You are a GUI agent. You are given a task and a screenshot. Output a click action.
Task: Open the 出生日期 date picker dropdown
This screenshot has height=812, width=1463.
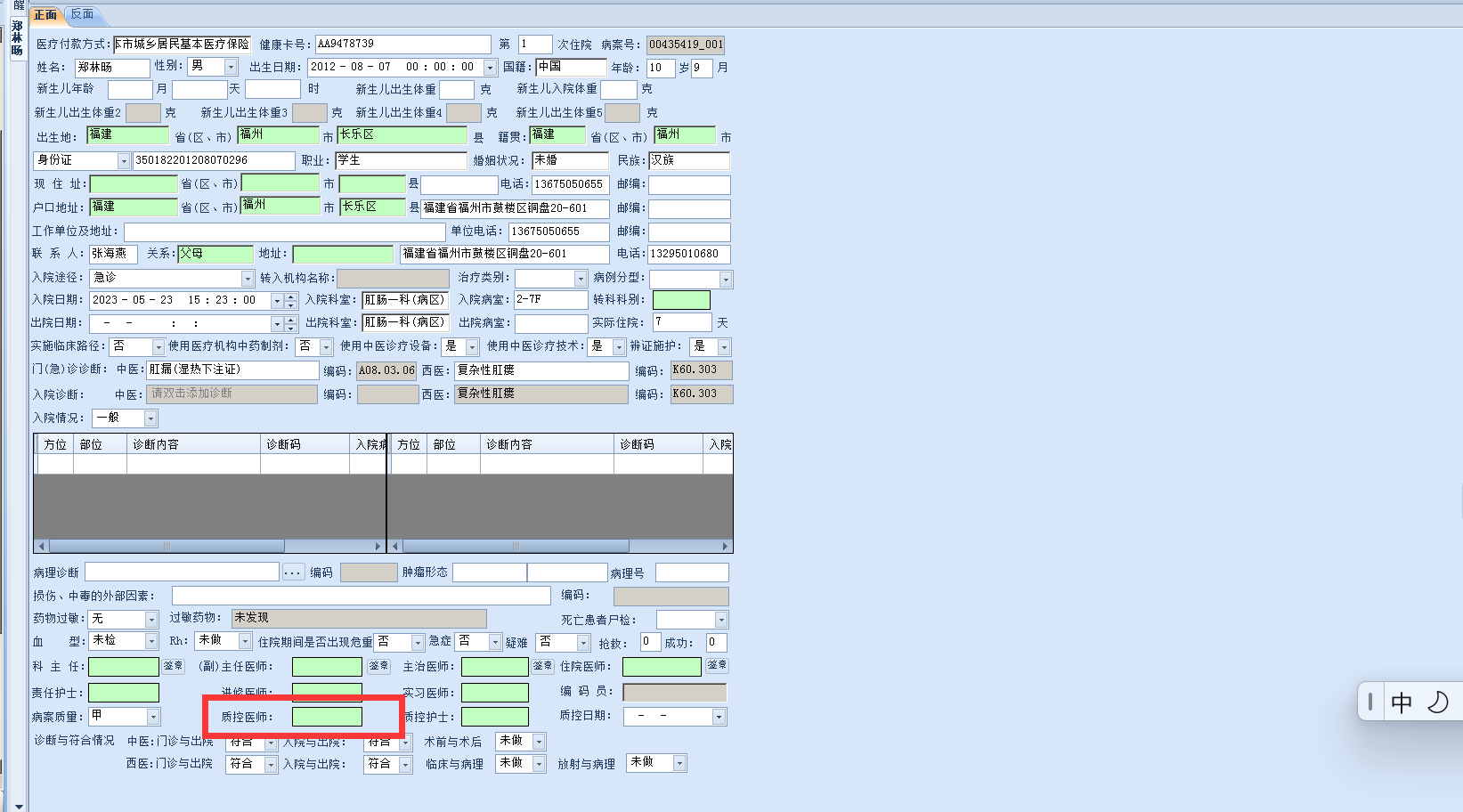click(x=490, y=68)
